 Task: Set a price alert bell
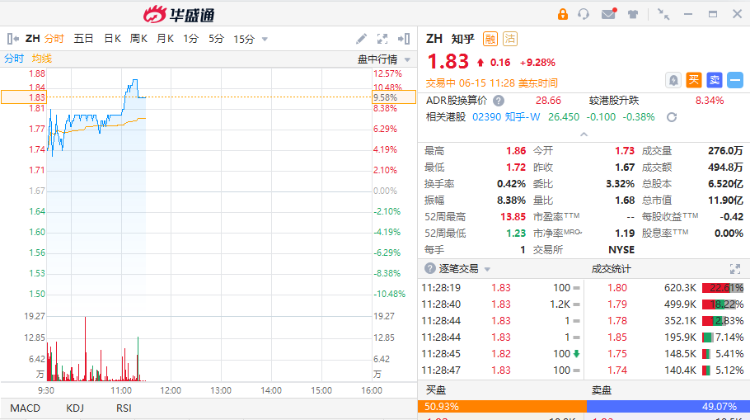coord(673,80)
